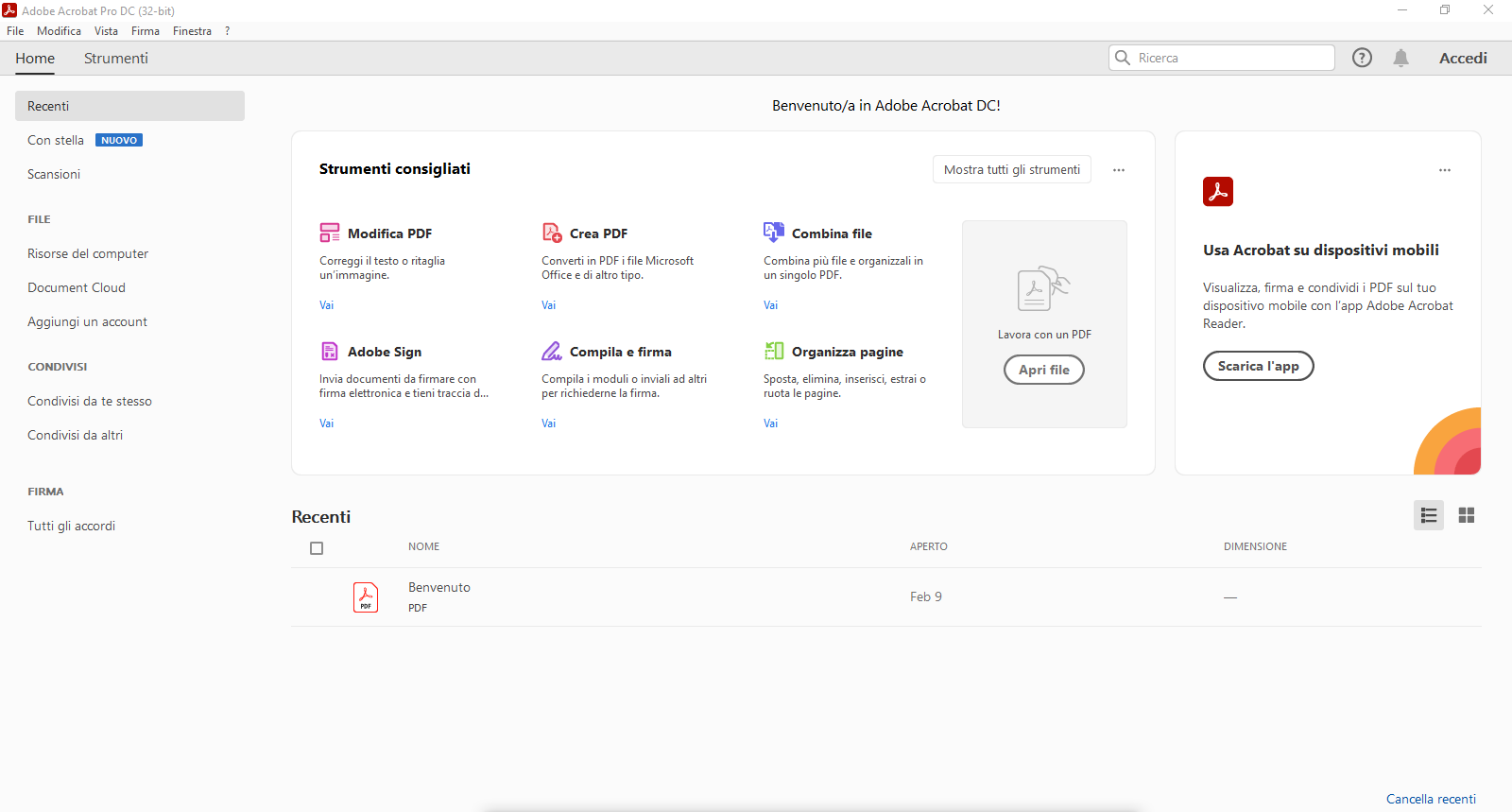
Task: Click the Adobe Sign tool icon
Action: (x=330, y=352)
